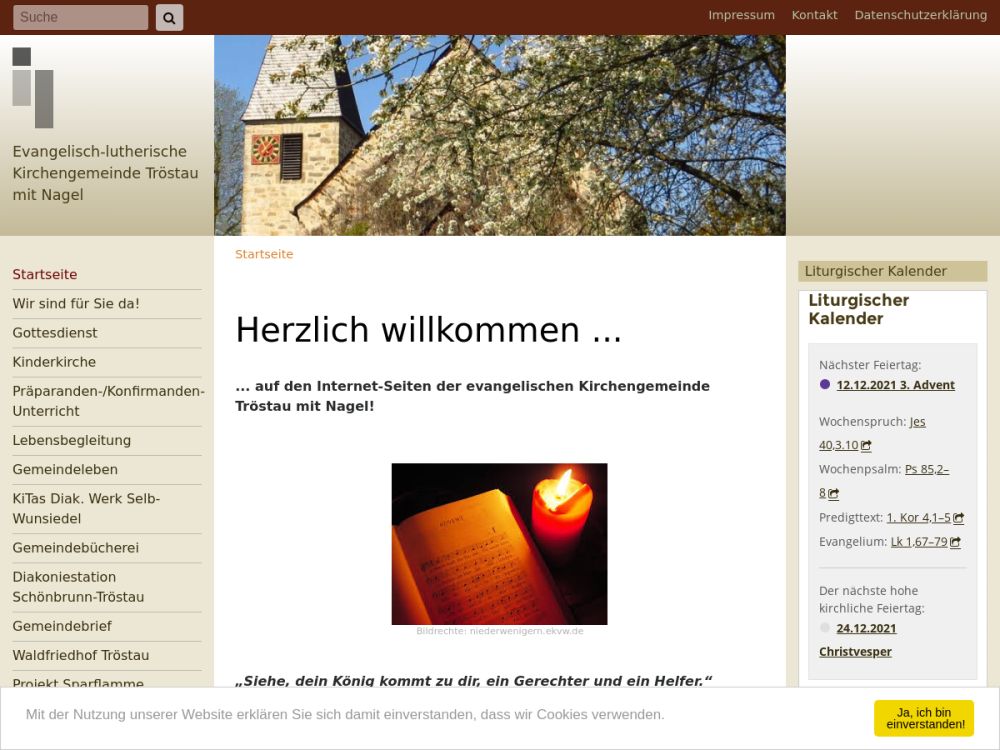1000x750 pixels.
Task: Focus the Suche search input field
Action: coord(80,17)
